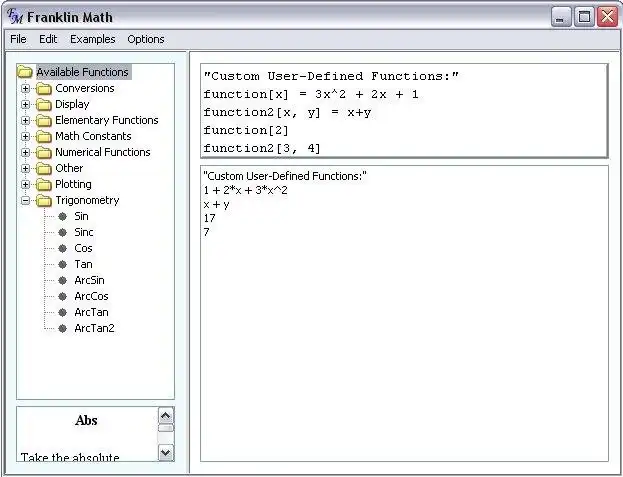Minimize the Franklin Math window
The image size is (623, 477).
561,17
